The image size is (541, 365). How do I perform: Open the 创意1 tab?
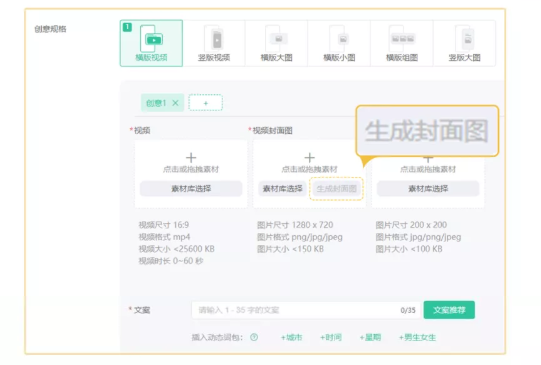tap(156, 103)
